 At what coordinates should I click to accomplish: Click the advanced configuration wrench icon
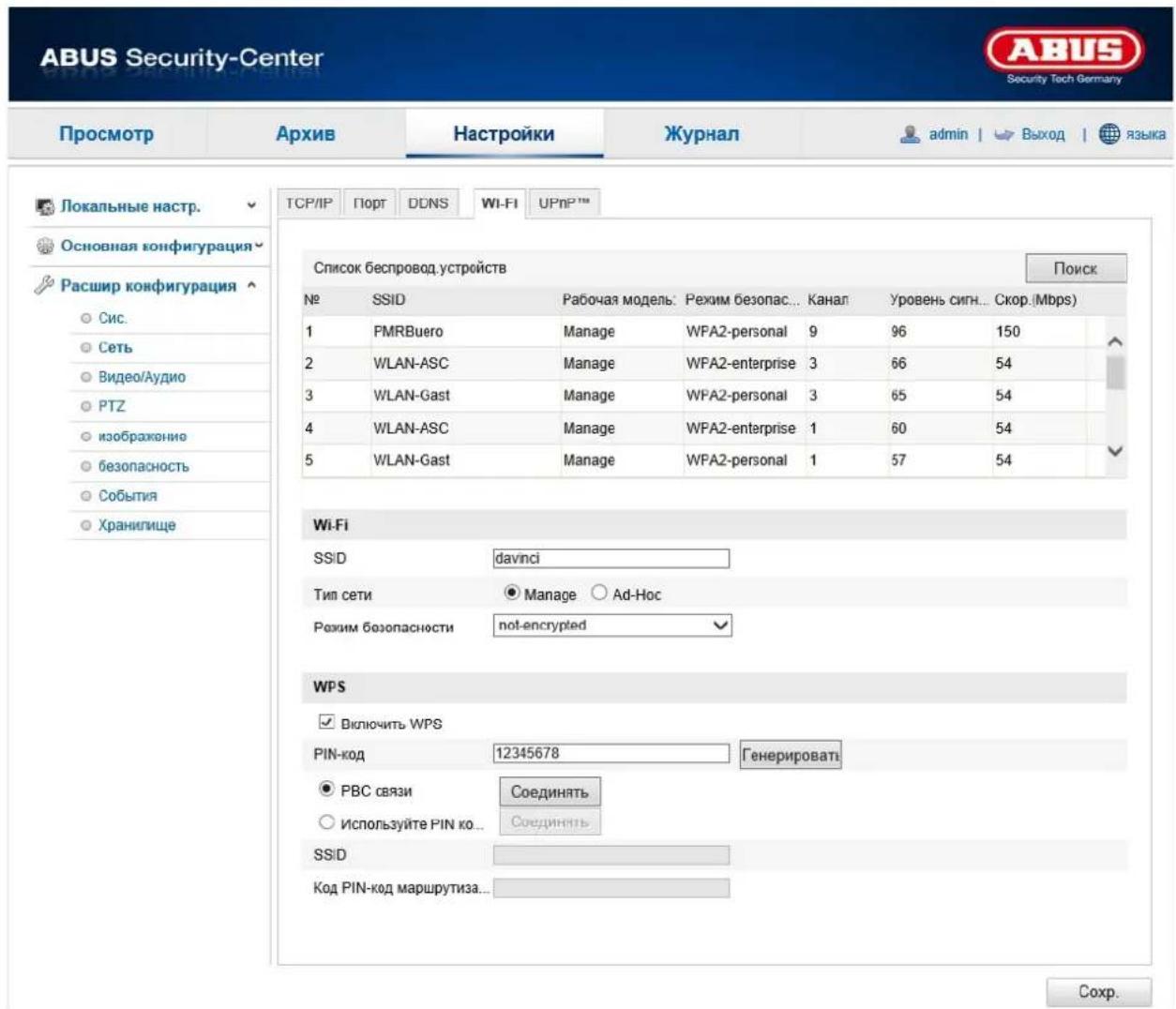pos(44,285)
